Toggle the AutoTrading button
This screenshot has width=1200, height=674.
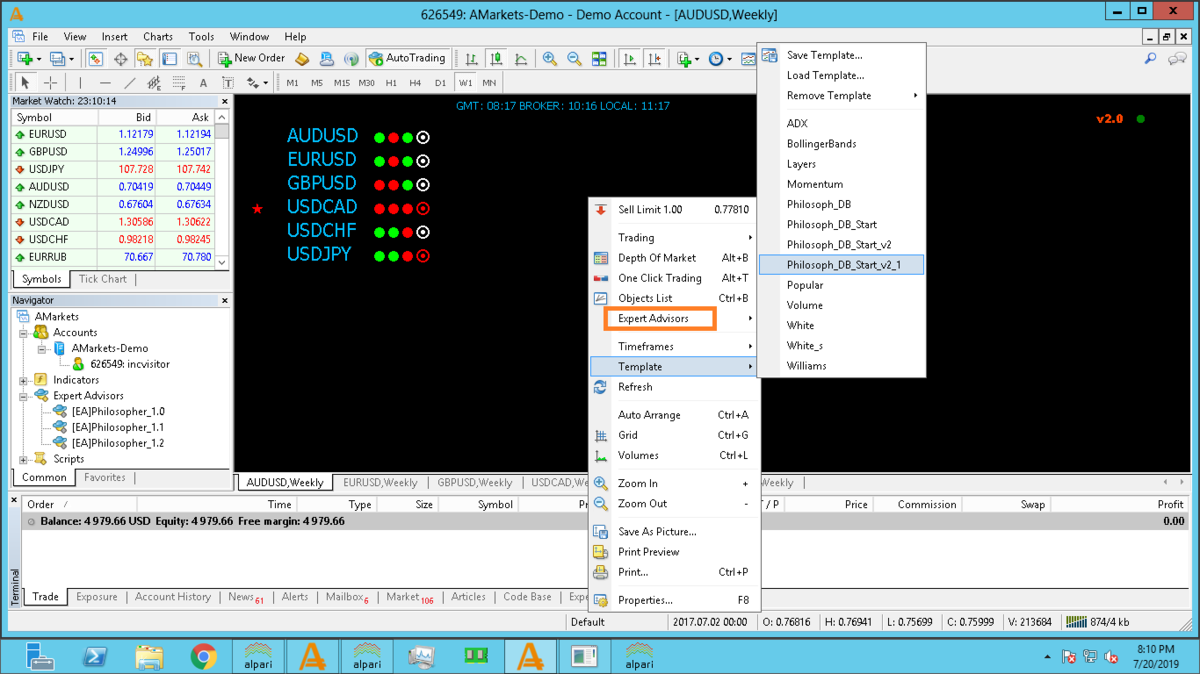pyautogui.click(x=407, y=59)
